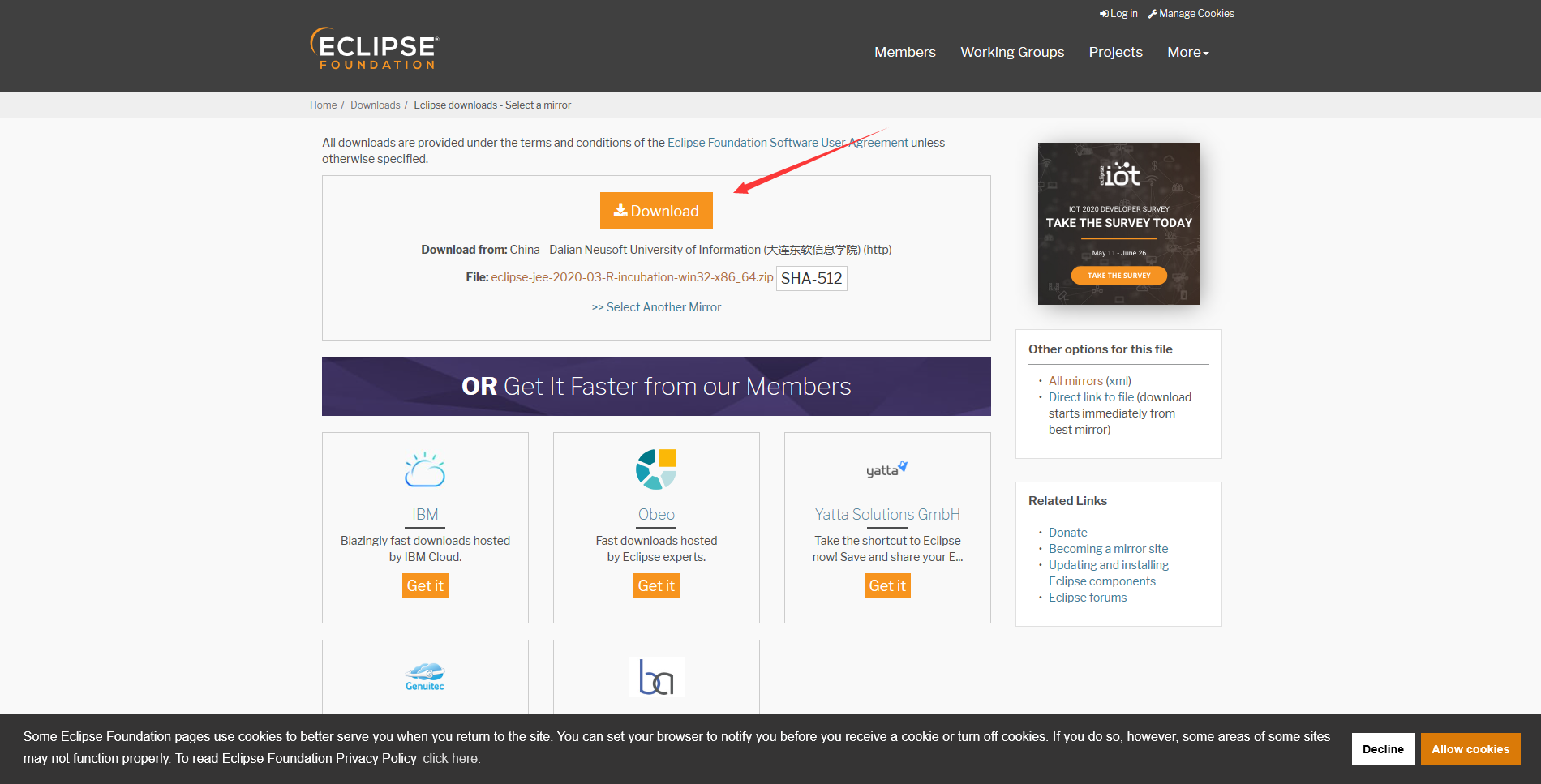Click the IBM cloud logo icon
The height and width of the screenshot is (784, 1541).
(x=425, y=469)
